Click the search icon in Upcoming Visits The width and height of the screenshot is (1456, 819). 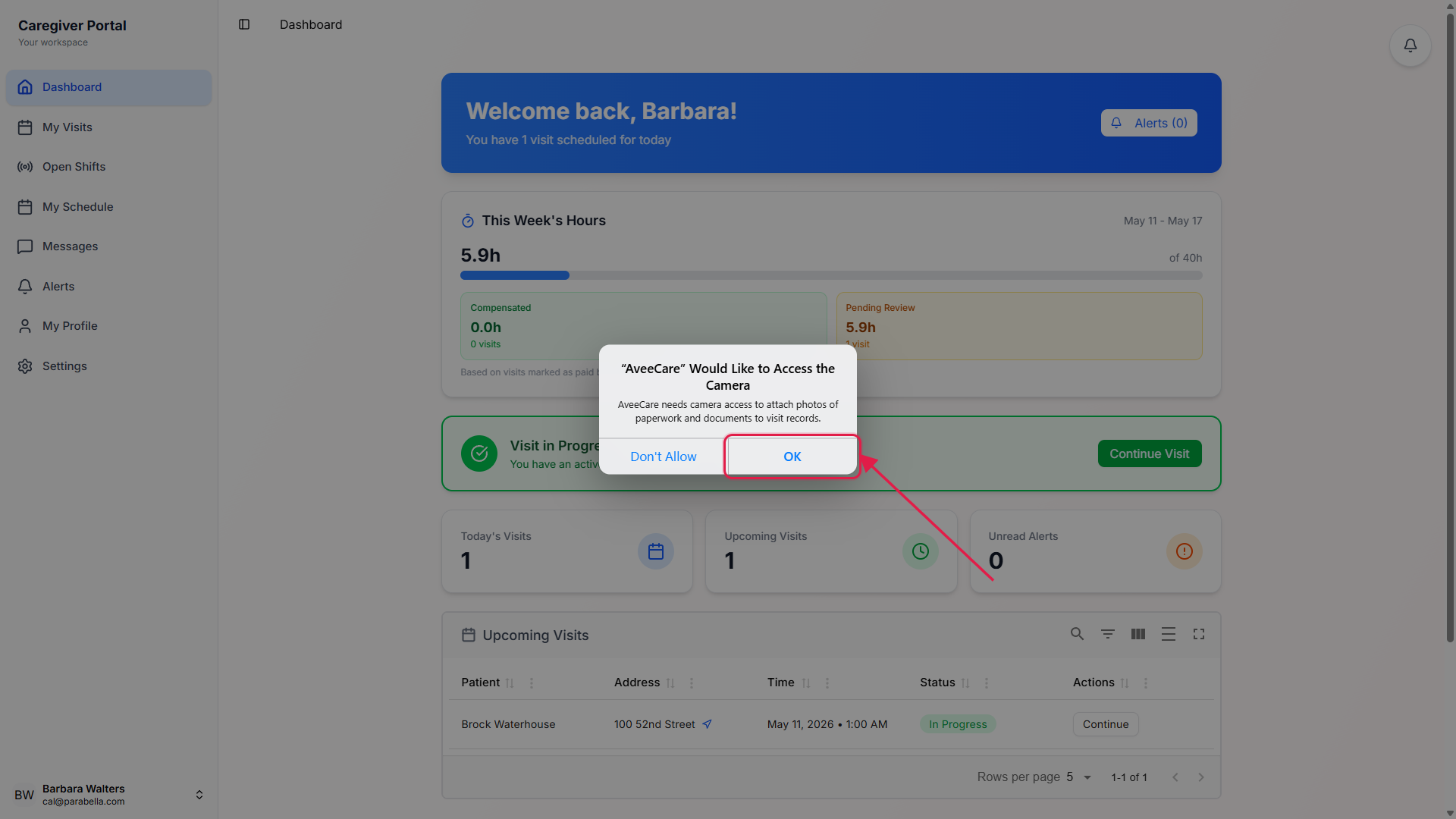click(x=1077, y=634)
